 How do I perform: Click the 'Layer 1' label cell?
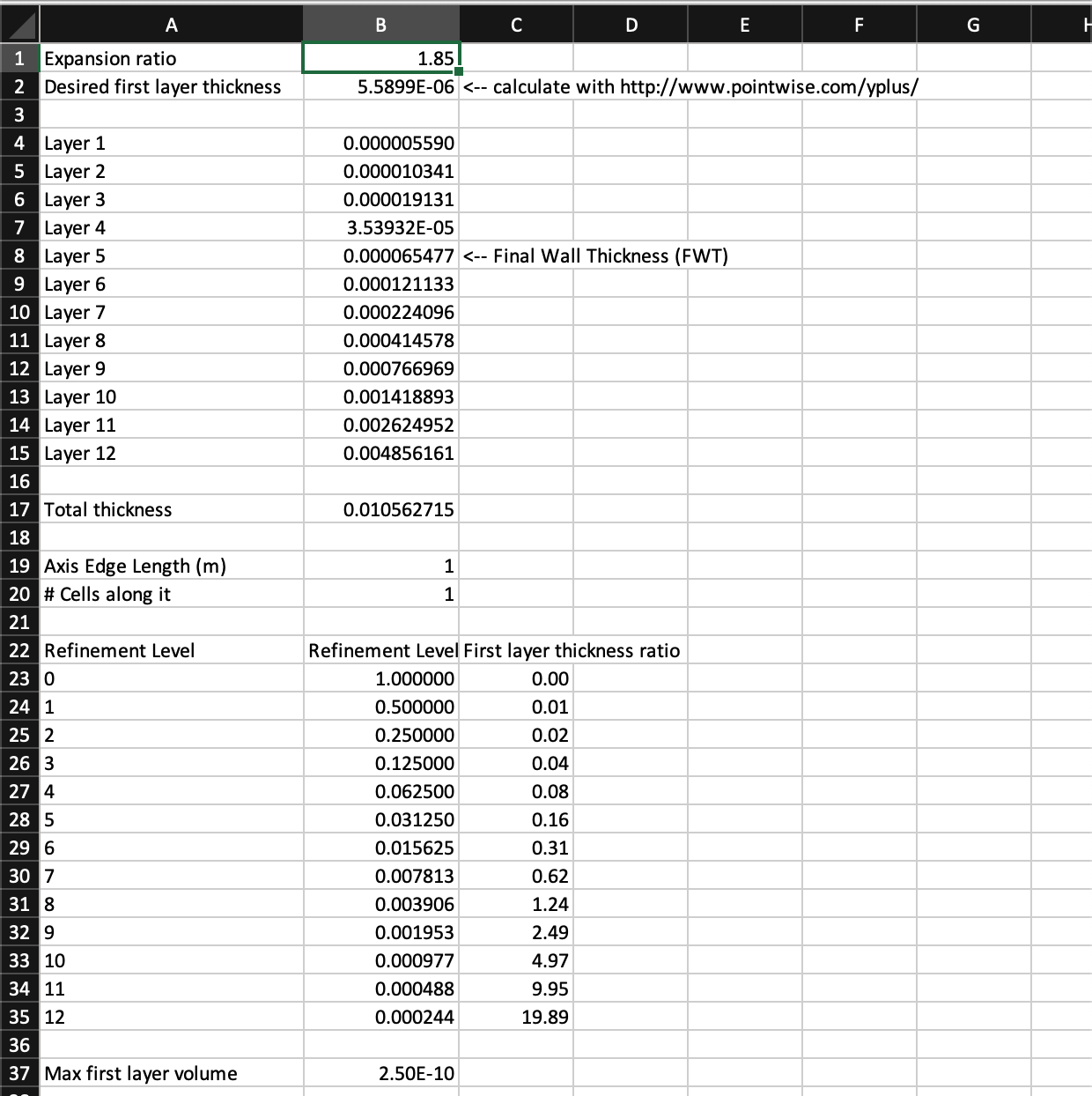click(x=172, y=143)
